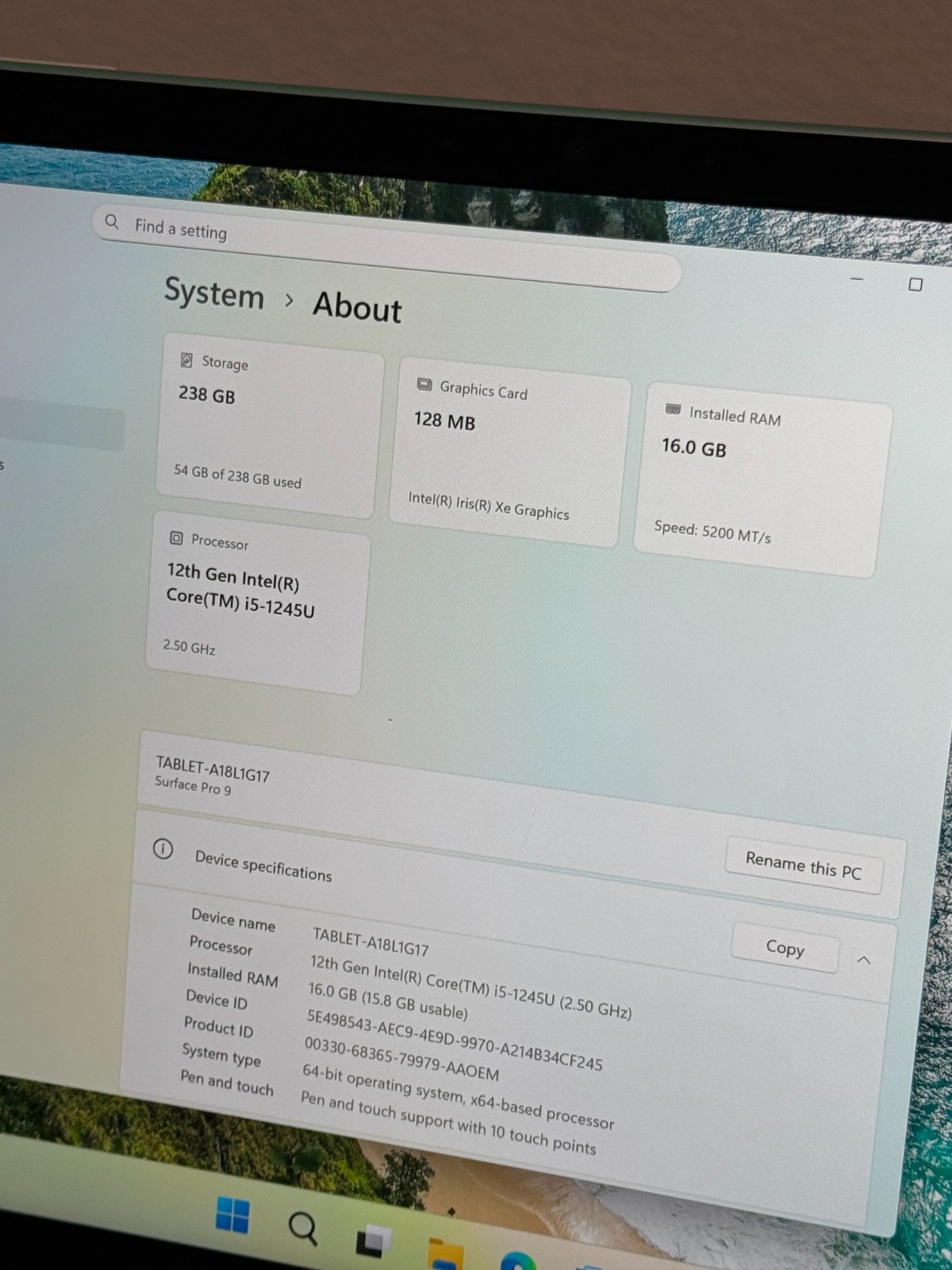Maximize the Settings window
Image resolution: width=952 pixels, height=1270 pixels.
(x=916, y=284)
